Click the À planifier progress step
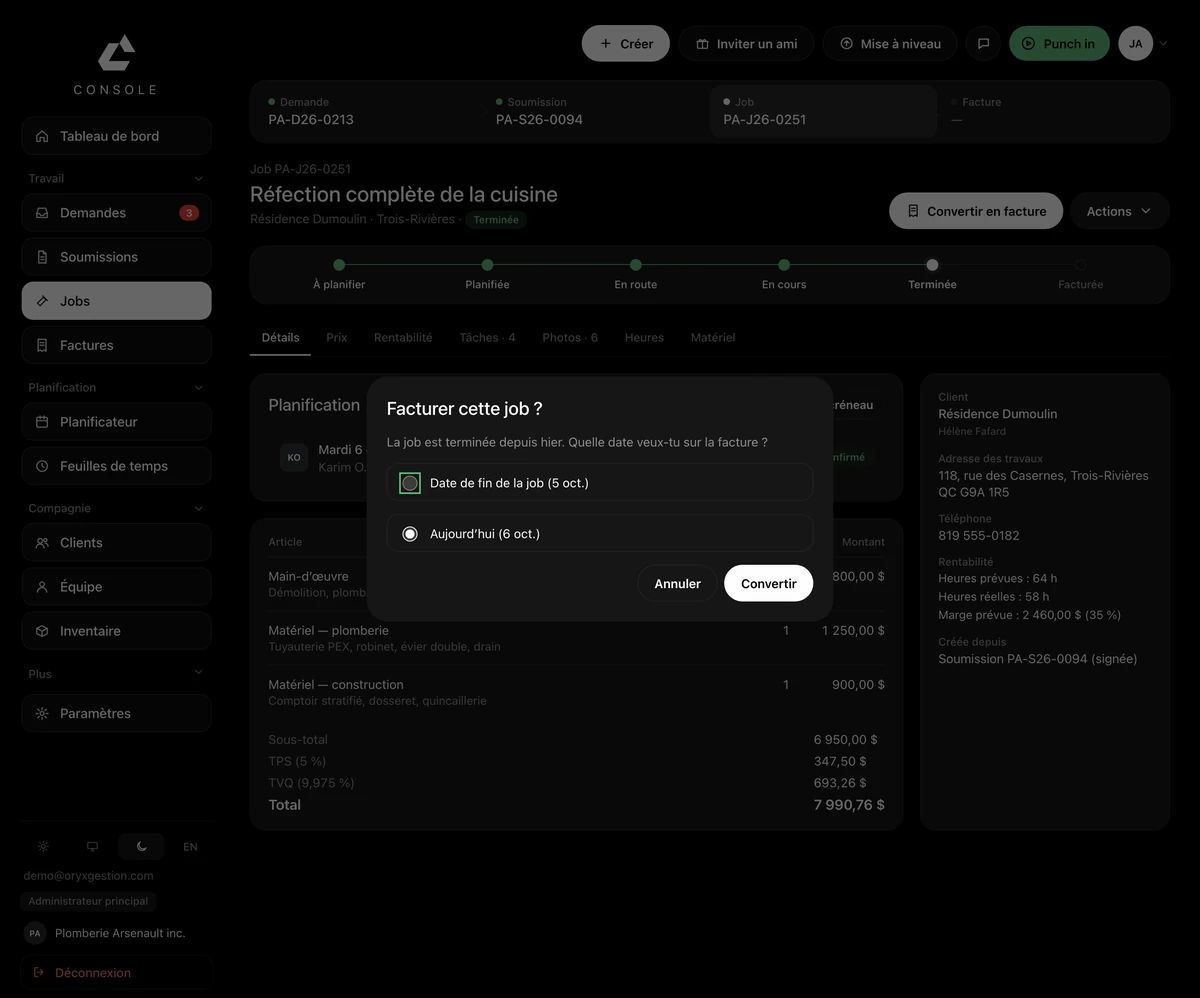 pyautogui.click(x=339, y=274)
